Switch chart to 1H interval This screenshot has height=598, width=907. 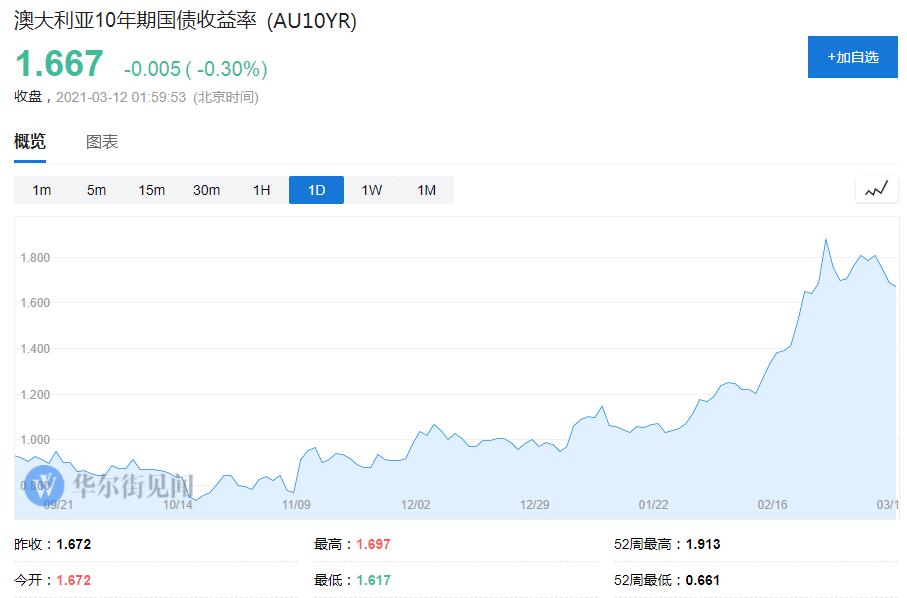click(261, 190)
